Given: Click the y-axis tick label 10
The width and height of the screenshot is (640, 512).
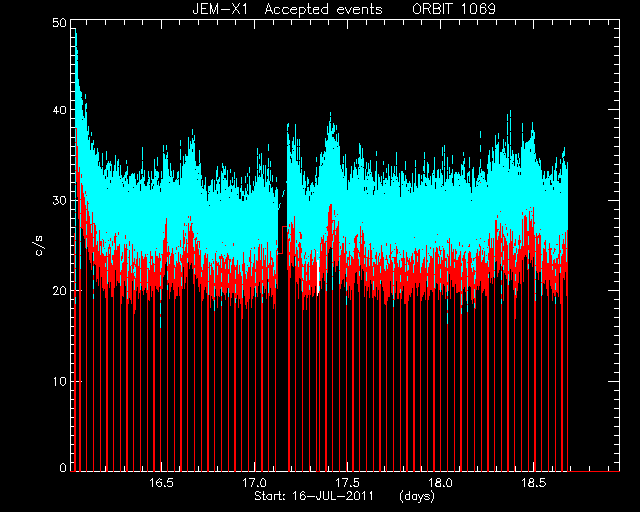Looking at the screenshot, I should (x=59, y=381).
